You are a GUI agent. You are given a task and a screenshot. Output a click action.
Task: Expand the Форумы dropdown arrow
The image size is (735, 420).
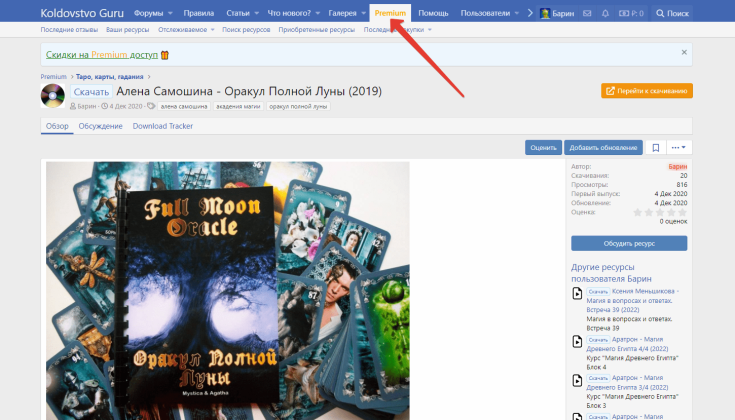coord(170,13)
